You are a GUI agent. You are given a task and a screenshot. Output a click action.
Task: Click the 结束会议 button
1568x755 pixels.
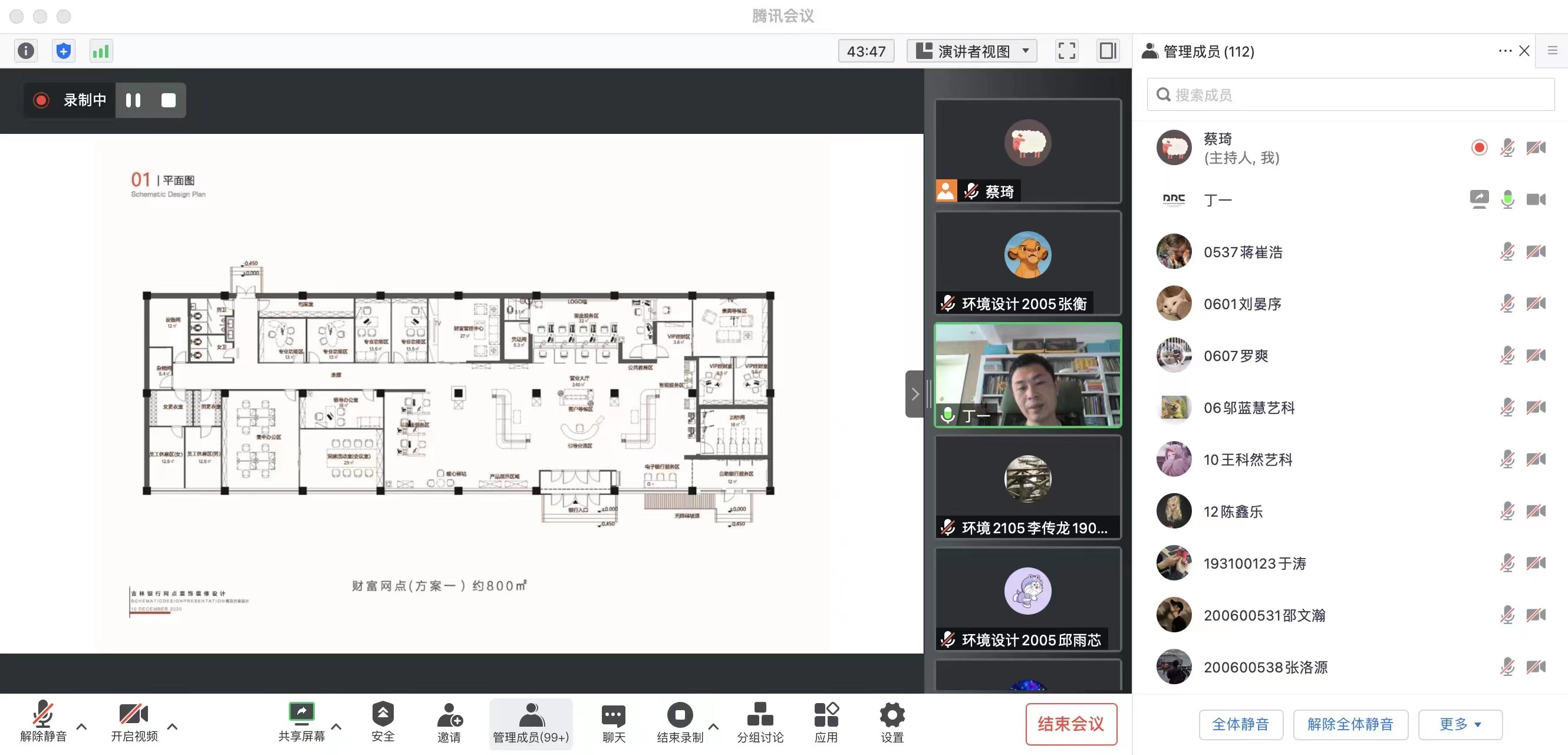1070,724
